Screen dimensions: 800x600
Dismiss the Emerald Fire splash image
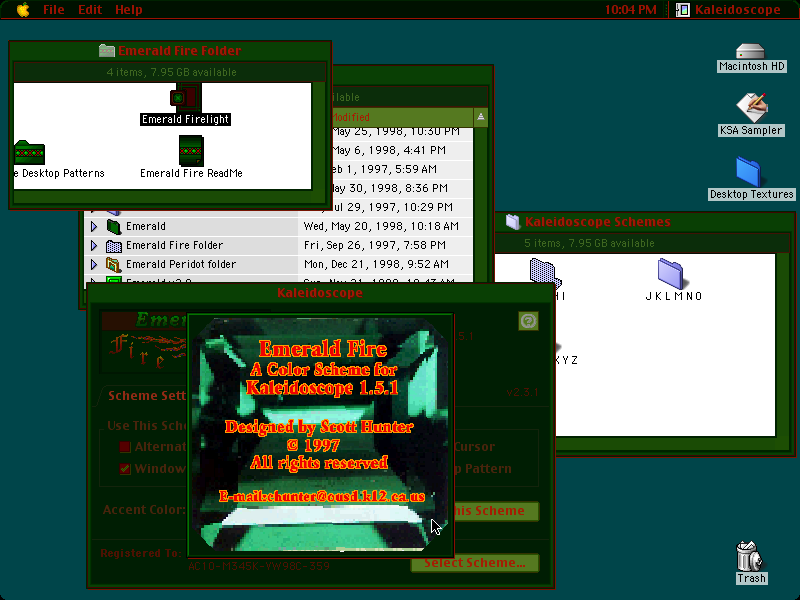320,435
